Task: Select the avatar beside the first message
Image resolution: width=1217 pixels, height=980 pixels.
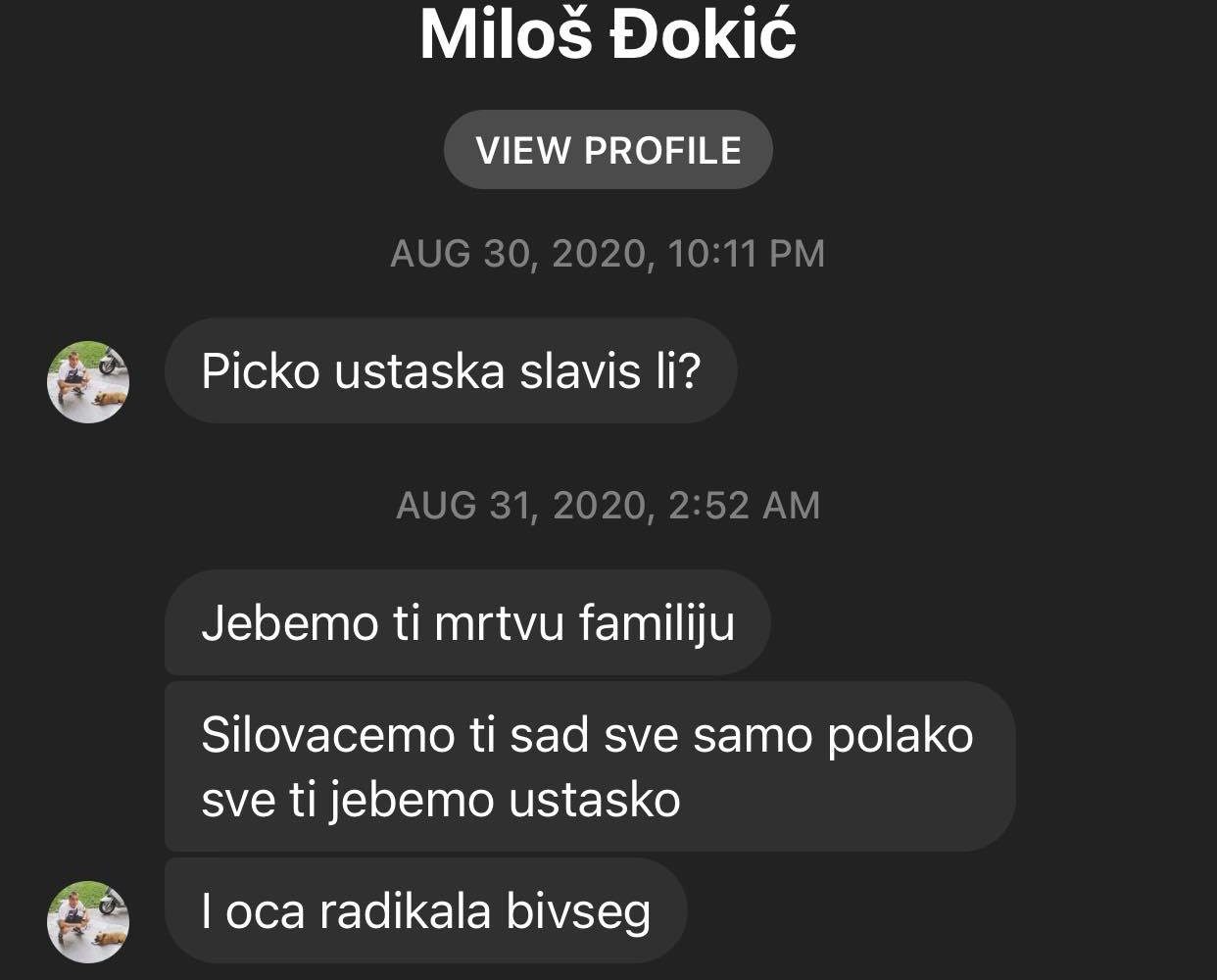Action: (88, 382)
